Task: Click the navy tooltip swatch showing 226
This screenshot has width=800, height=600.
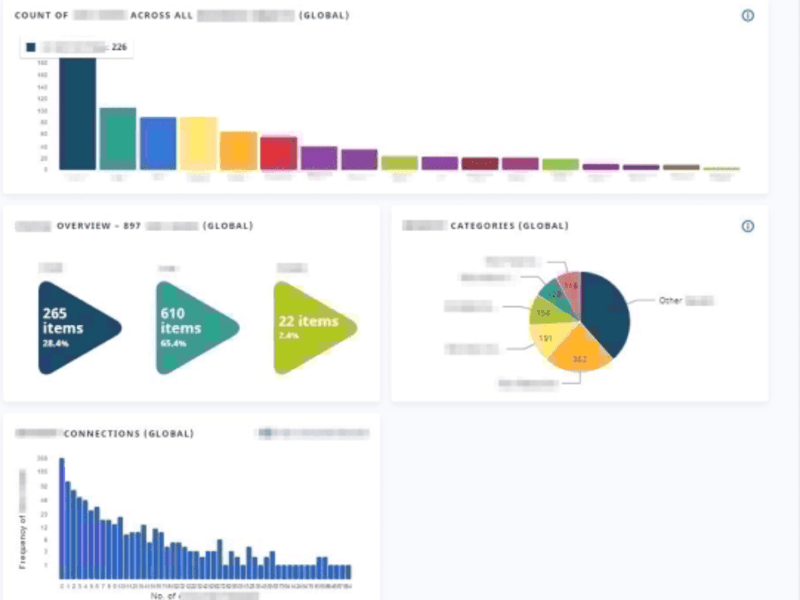Action: click(x=31, y=47)
